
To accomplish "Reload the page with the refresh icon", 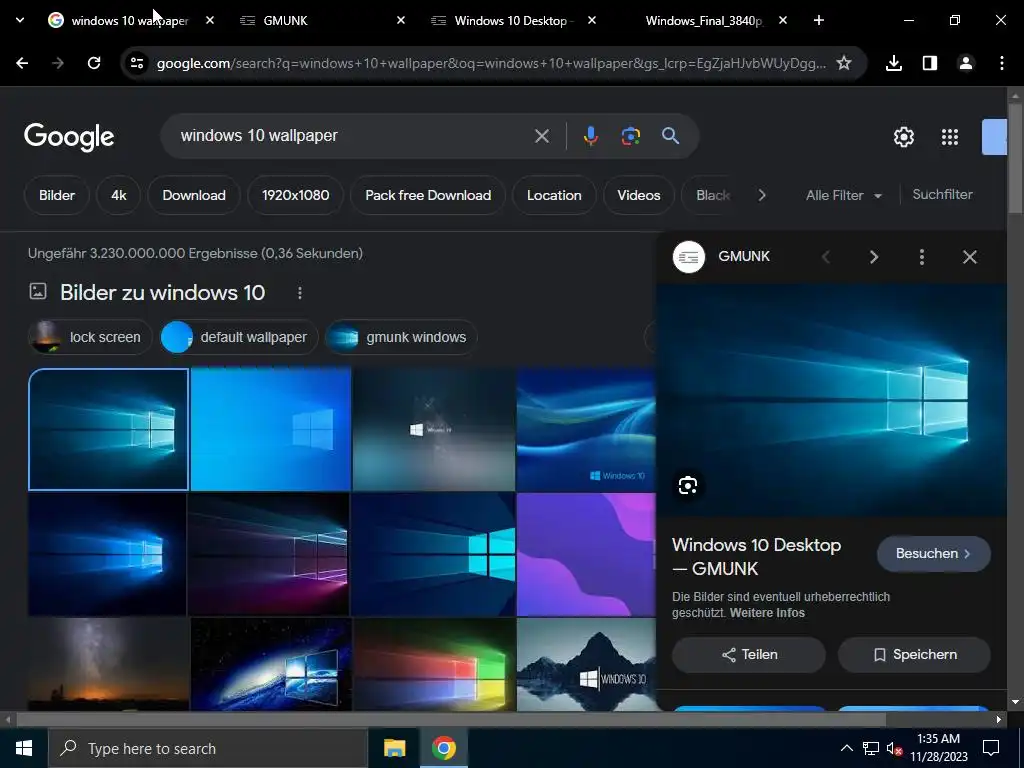I will 94,63.
